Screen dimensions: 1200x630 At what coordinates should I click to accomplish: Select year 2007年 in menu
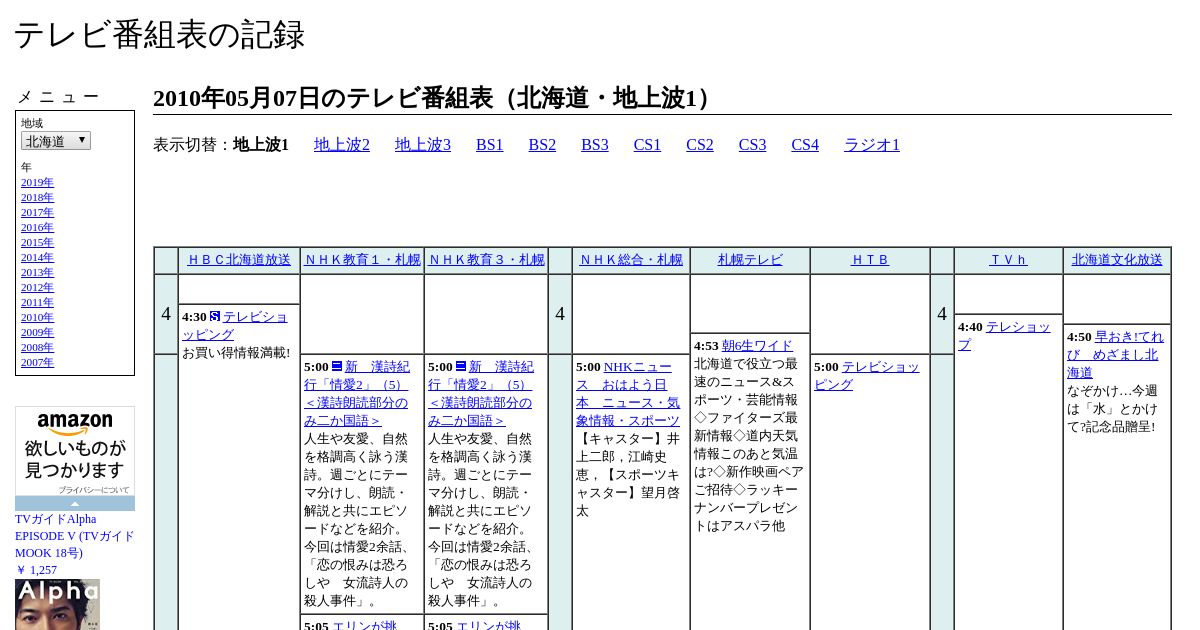point(37,363)
